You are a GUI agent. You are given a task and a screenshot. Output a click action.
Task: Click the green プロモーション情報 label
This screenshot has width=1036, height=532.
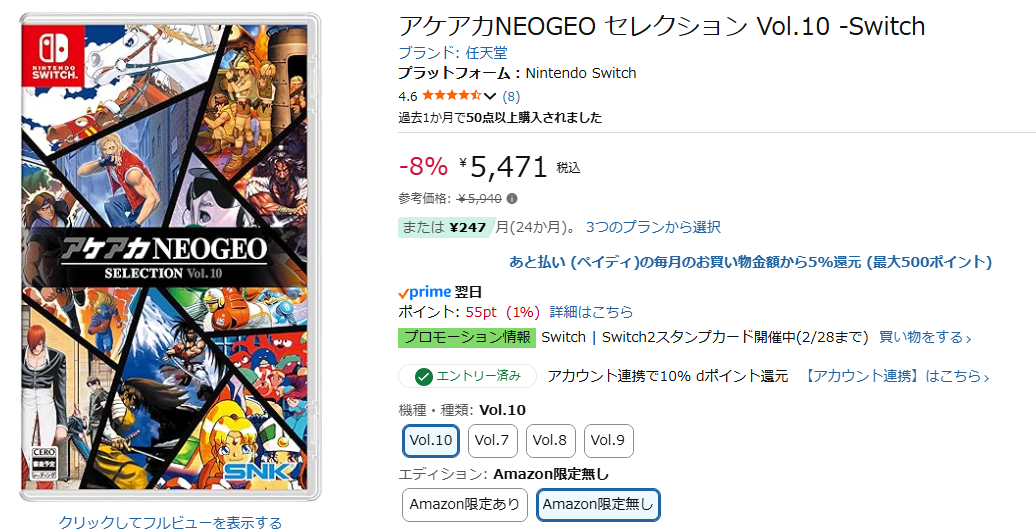point(466,337)
